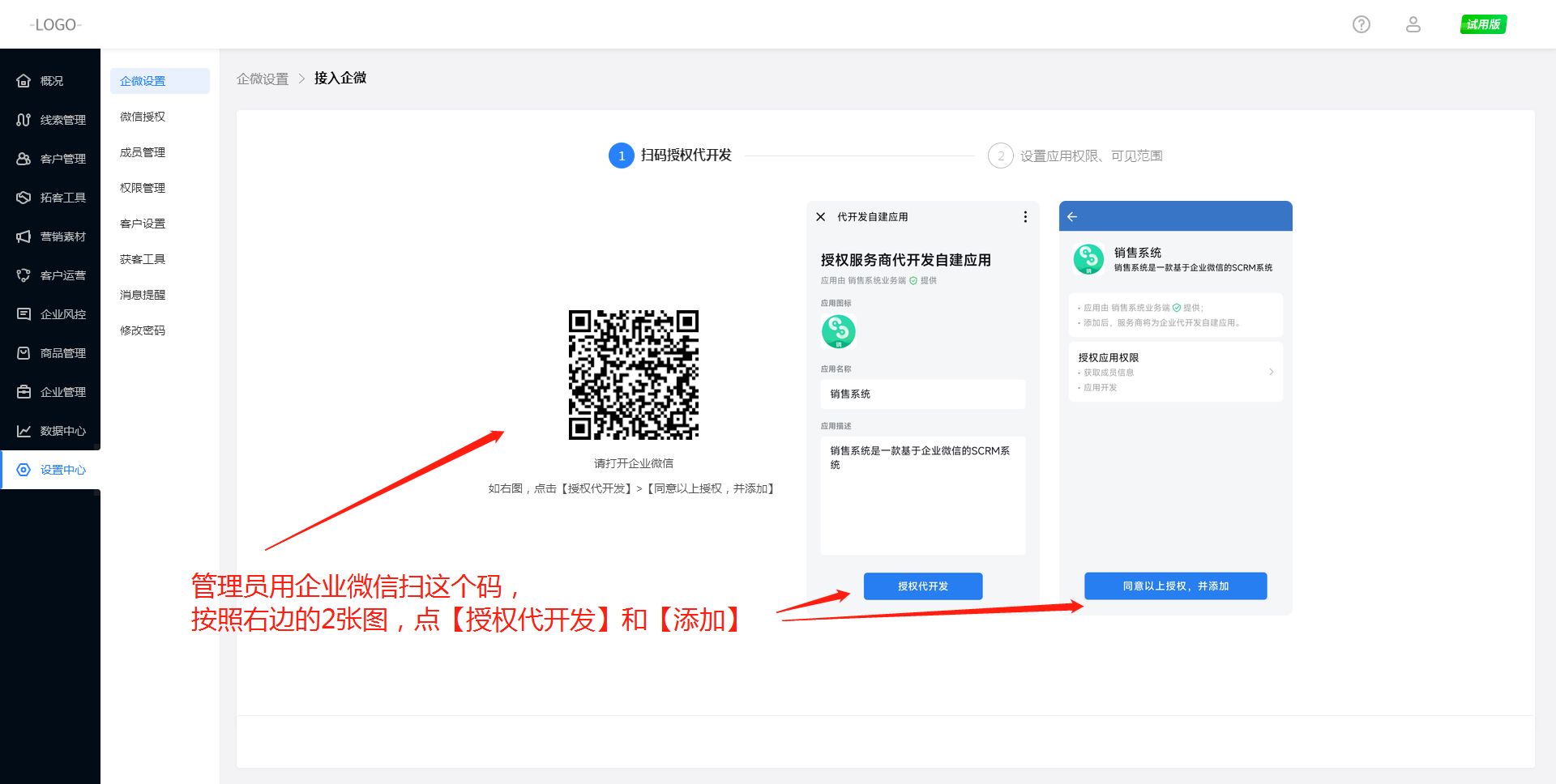Screen dimensions: 1556x784
Task: Click the 商品管理 sidebar icon
Action: 24,353
